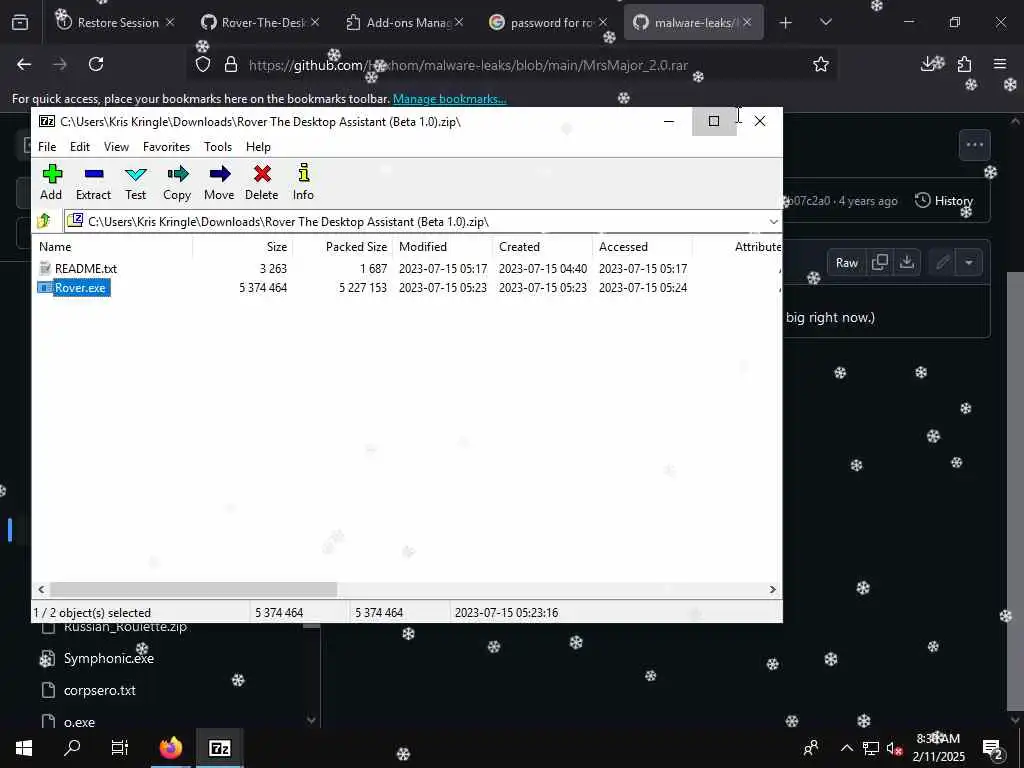
Task: Click the horizontal scrollbar thumb in 7-Zip
Action: coord(193,590)
